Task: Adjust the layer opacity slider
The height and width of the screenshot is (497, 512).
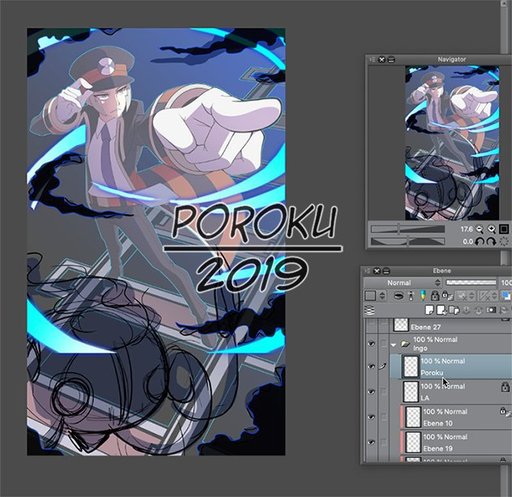Action: [471, 283]
